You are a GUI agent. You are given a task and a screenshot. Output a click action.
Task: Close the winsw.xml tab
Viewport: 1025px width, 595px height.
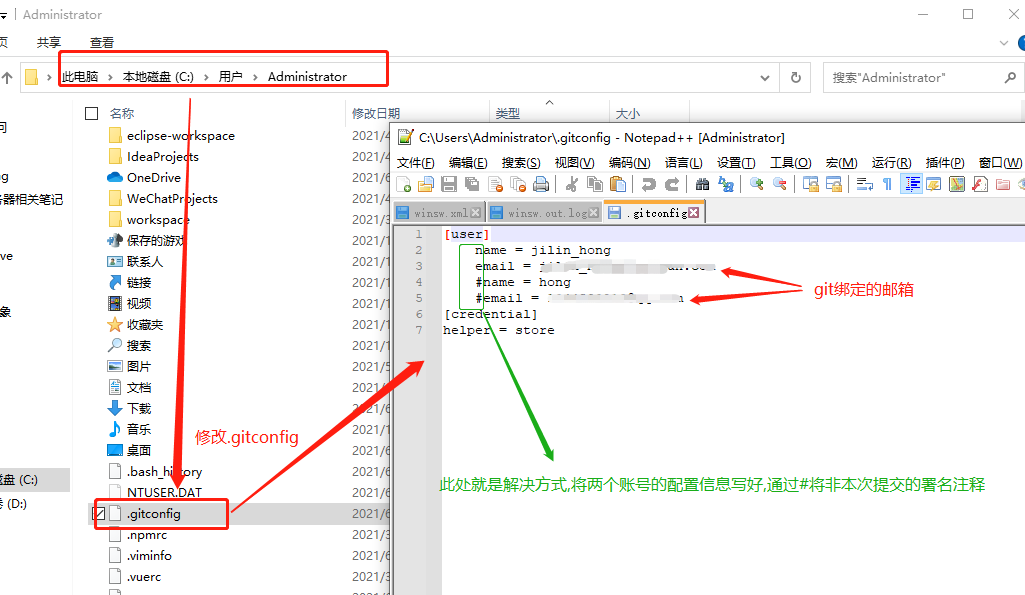[476, 213]
